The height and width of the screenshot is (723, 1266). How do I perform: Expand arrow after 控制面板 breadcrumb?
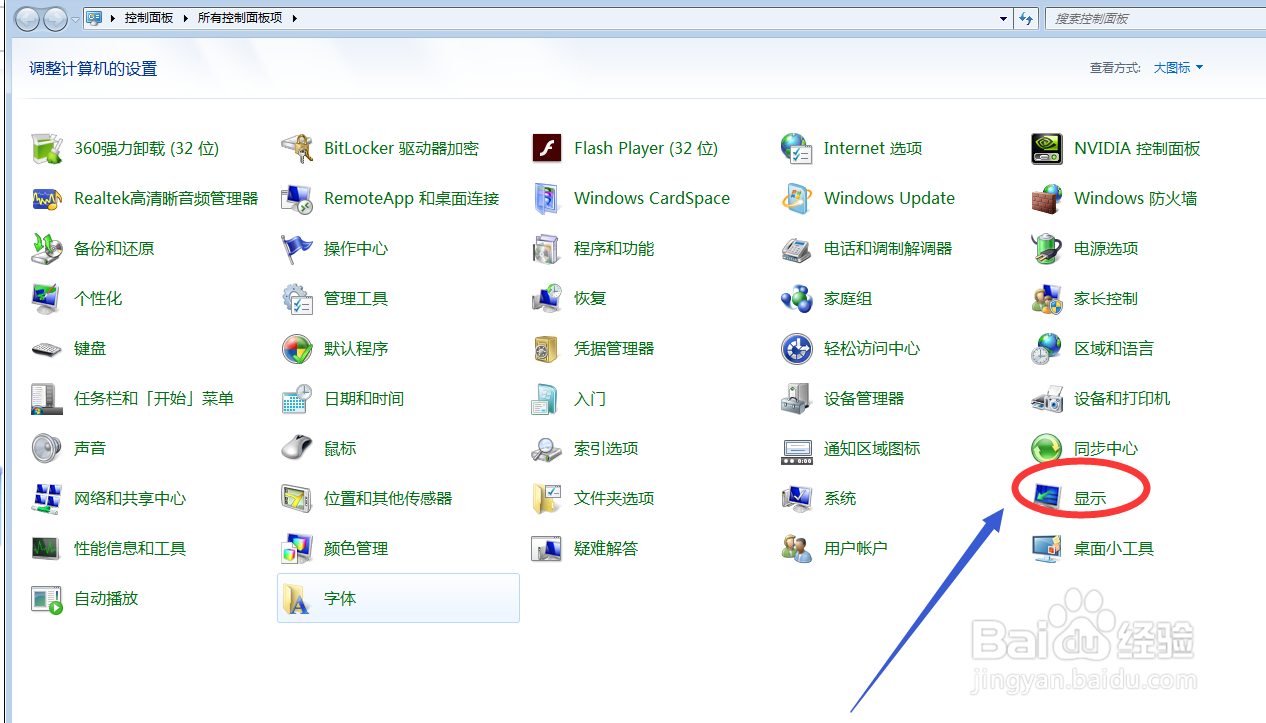(x=185, y=18)
